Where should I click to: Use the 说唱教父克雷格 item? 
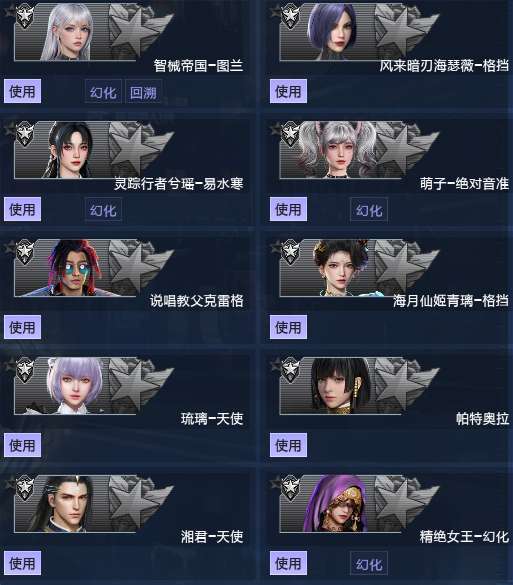pos(22,327)
